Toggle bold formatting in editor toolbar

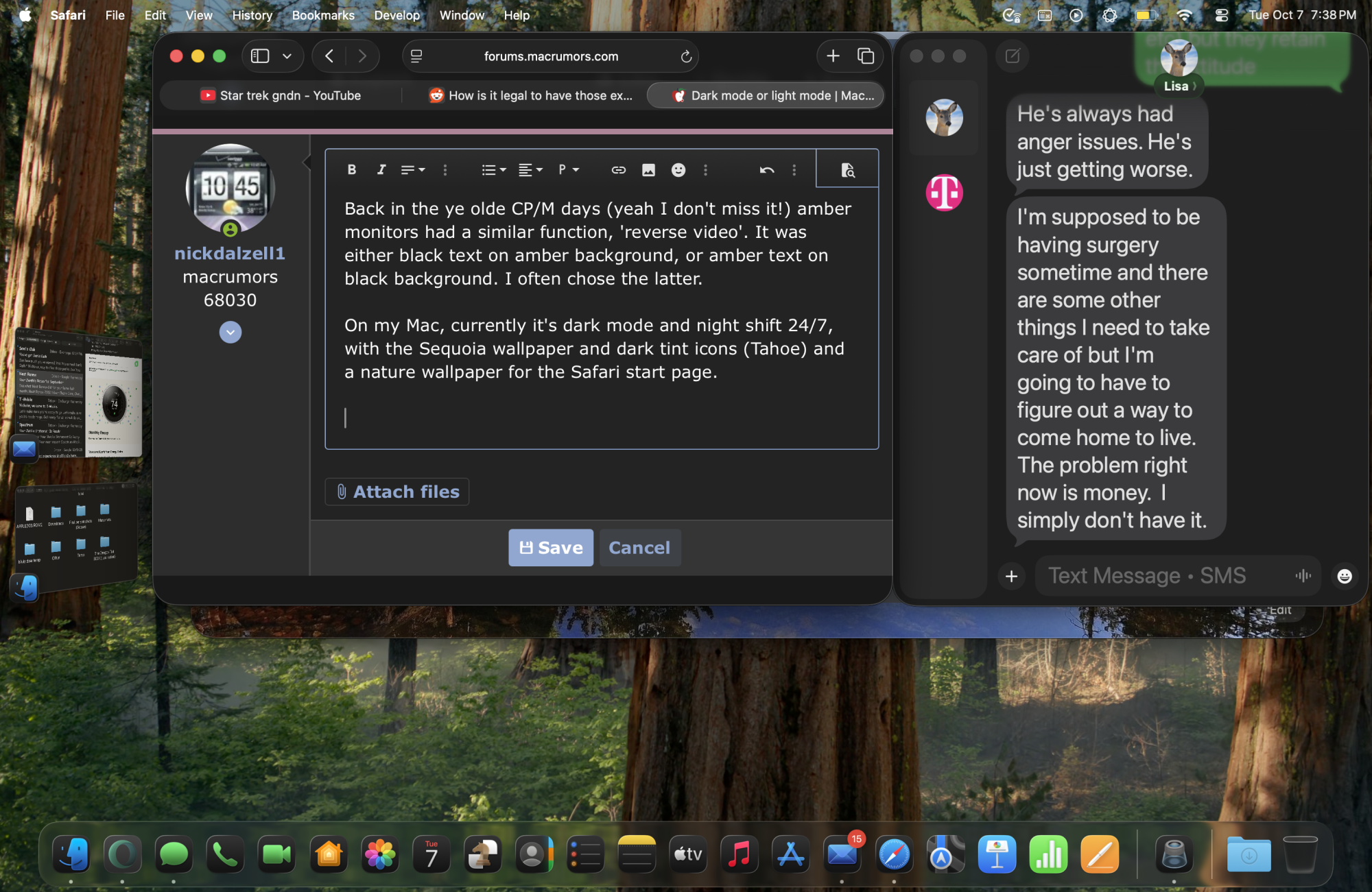pyautogui.click(x=352, y=169)
